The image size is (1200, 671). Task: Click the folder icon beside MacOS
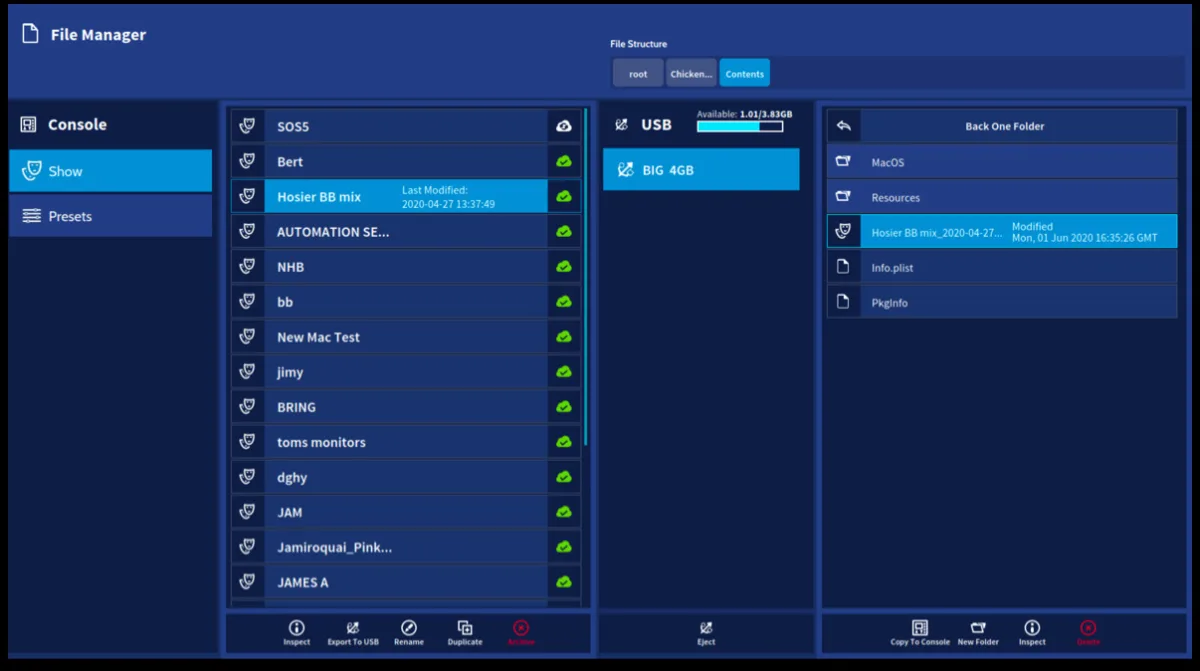click(x=843, y=161)
